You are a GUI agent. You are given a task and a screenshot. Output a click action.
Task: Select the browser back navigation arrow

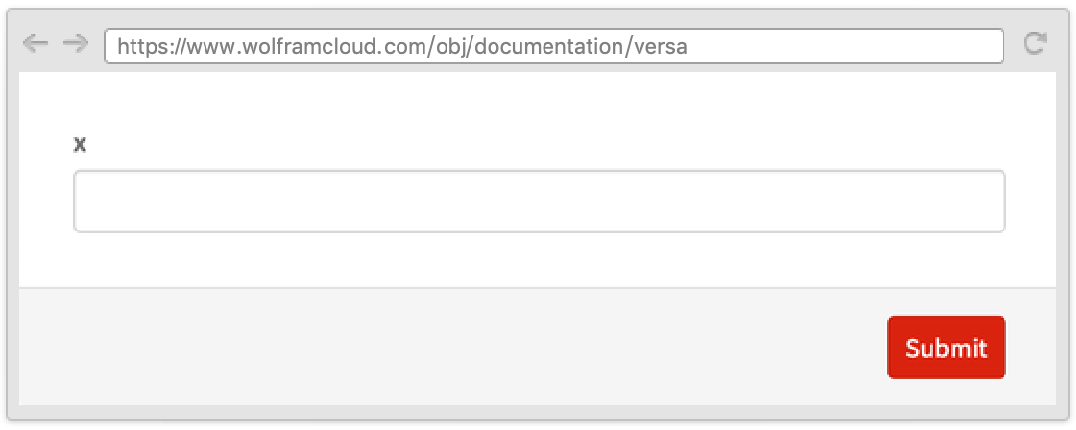[35, 44]
